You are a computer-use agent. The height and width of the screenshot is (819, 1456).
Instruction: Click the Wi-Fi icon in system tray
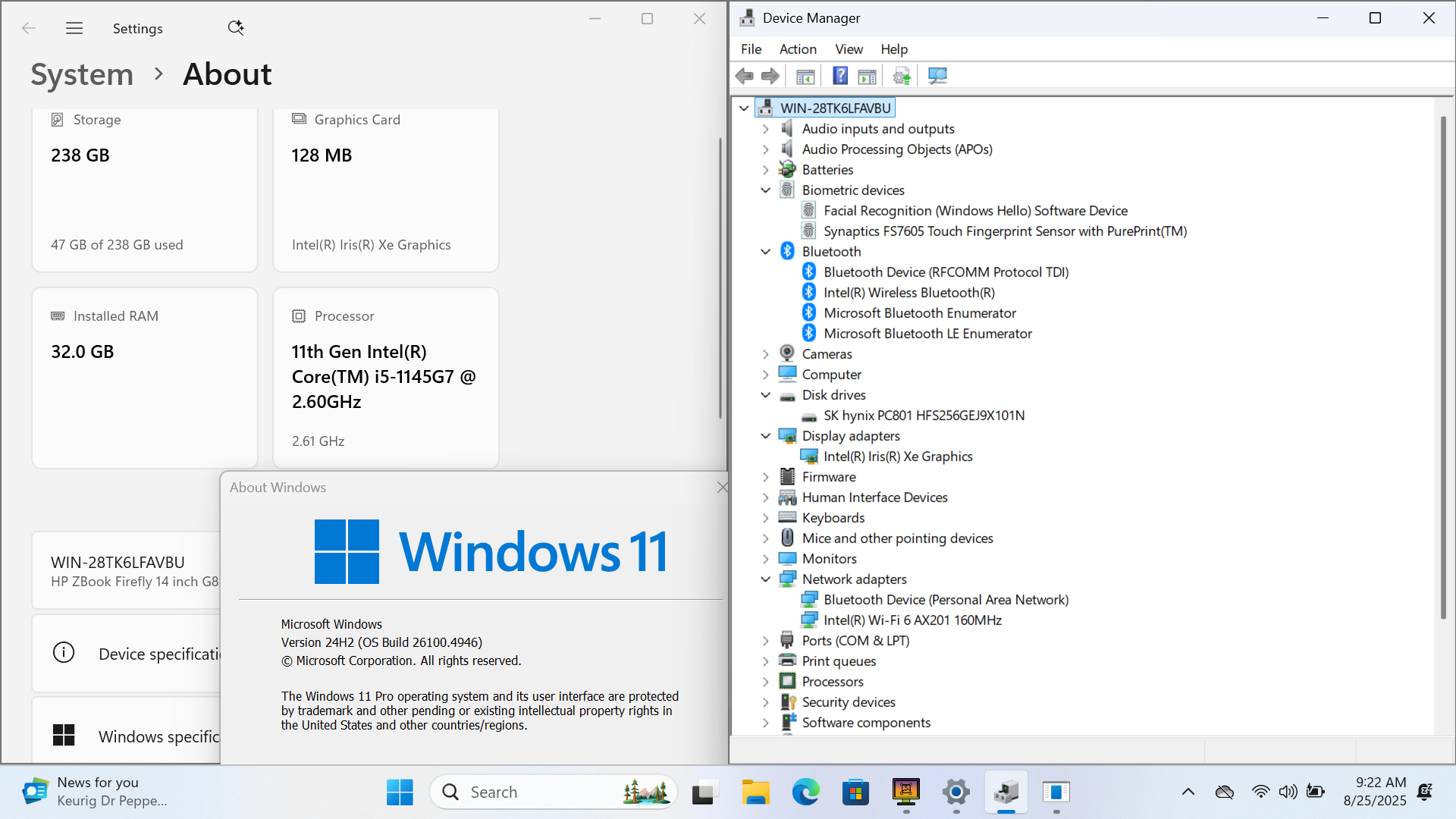coord(1260,792)
